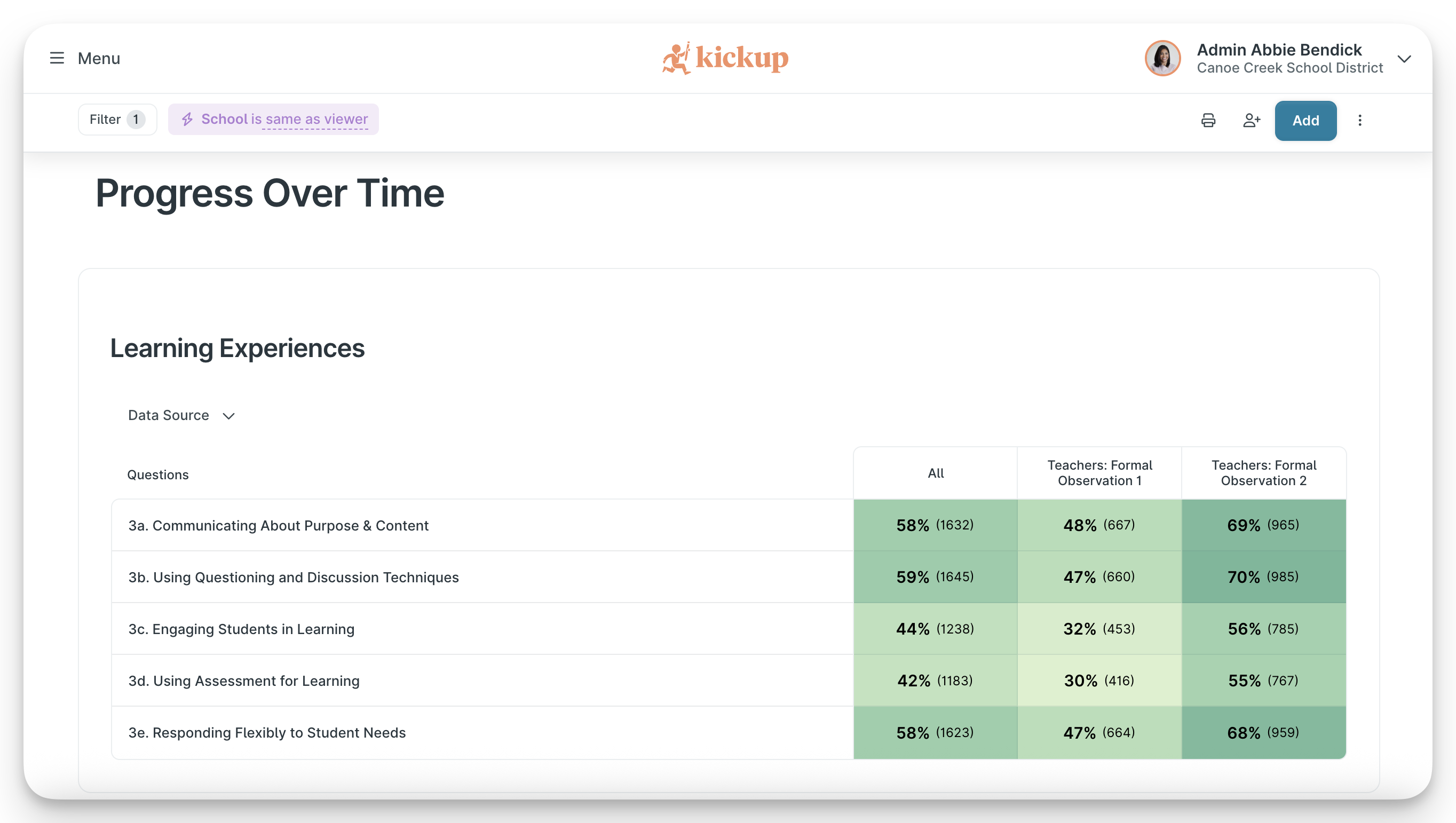The width and height of the screenshot is (1456, 823).
Task: Click the All column header
Action: pyautogui.click(x=936, y=473)
